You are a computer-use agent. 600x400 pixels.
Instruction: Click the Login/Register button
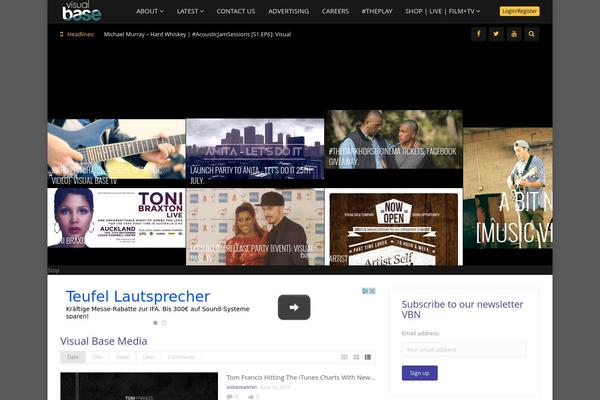(519, 11)
